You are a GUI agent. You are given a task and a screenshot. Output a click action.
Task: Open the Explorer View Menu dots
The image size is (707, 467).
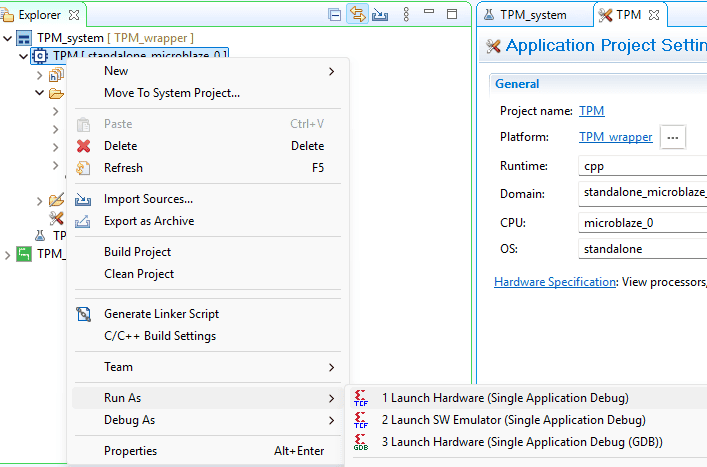(405, 15)
